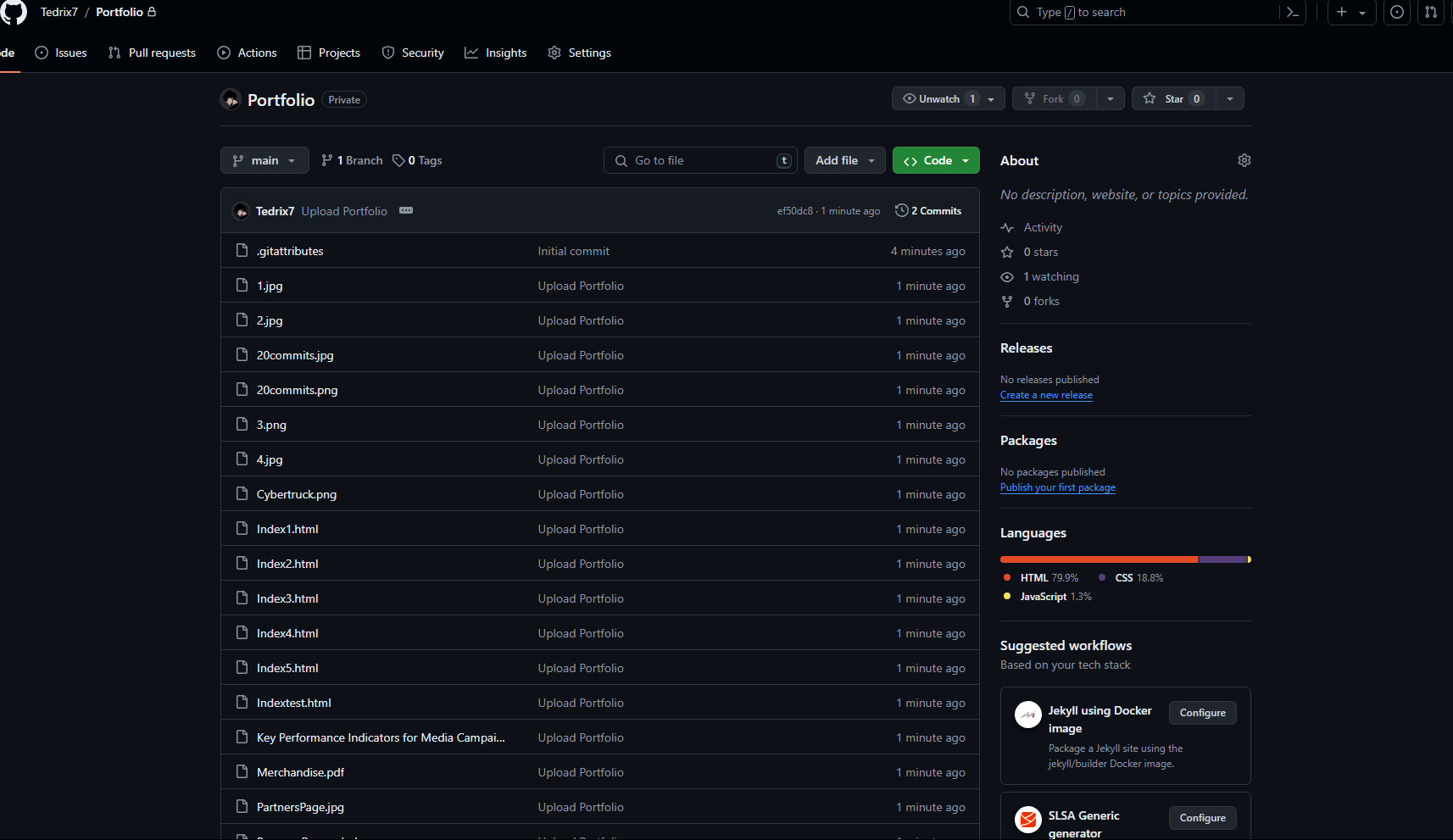Configure Jekyll using Docker image workflow
Viewport: 1453px width, 840px height.
(1202, 713)
